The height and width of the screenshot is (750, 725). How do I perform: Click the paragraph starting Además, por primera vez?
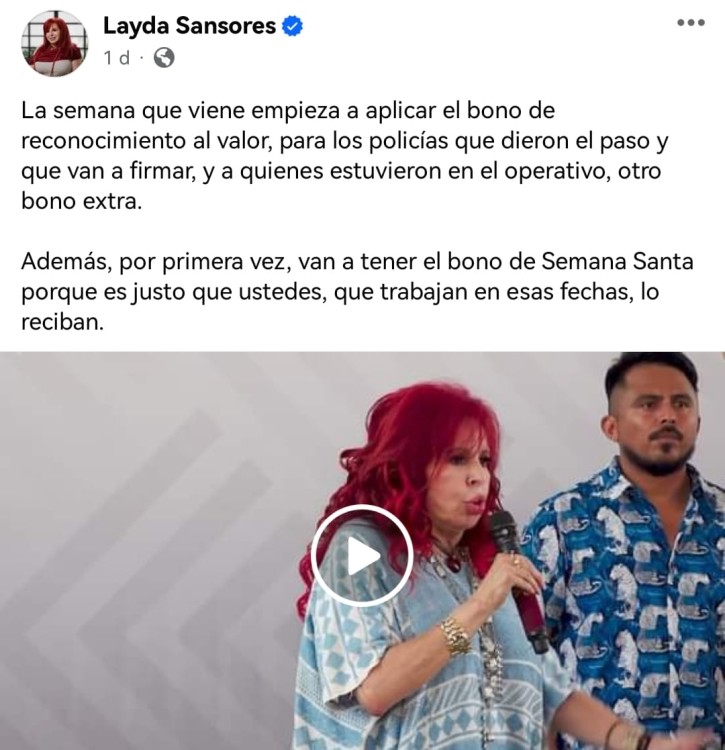(x=357, y=291)
